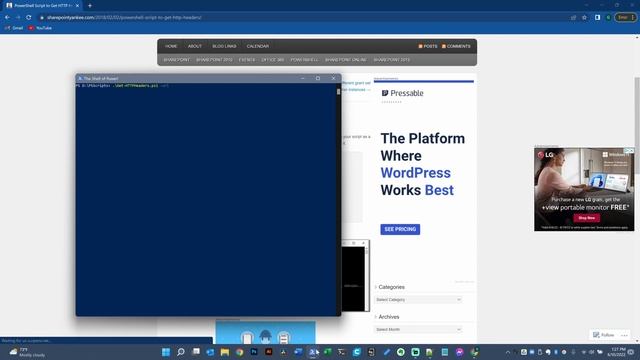Open the more options dots beside Follow
Screen dimensions: 640x360
pyautogui.click(x=624, y=335)
